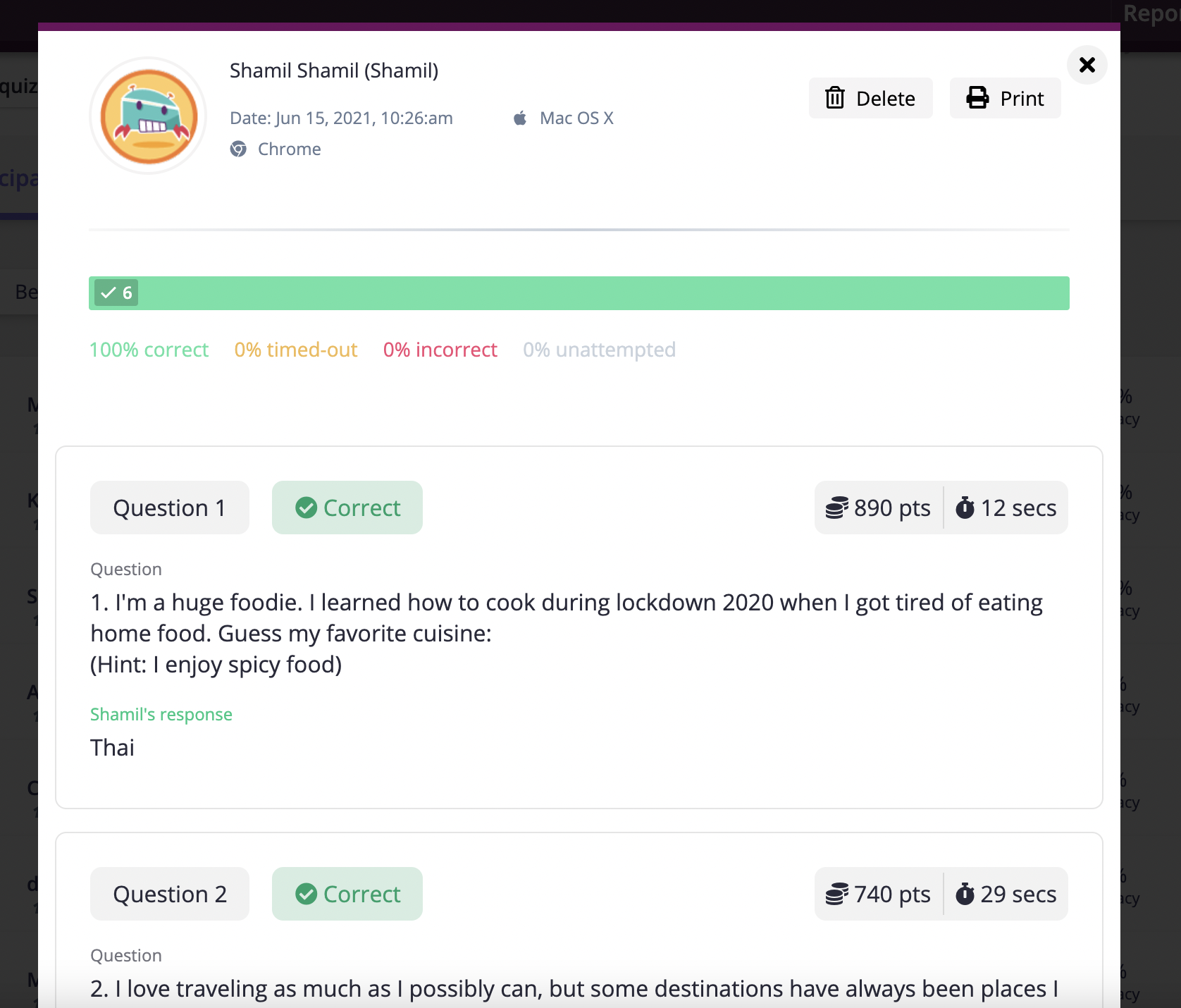Click the Correct badge for Question 1
Screen dimensions: 1181x1008
347,508
